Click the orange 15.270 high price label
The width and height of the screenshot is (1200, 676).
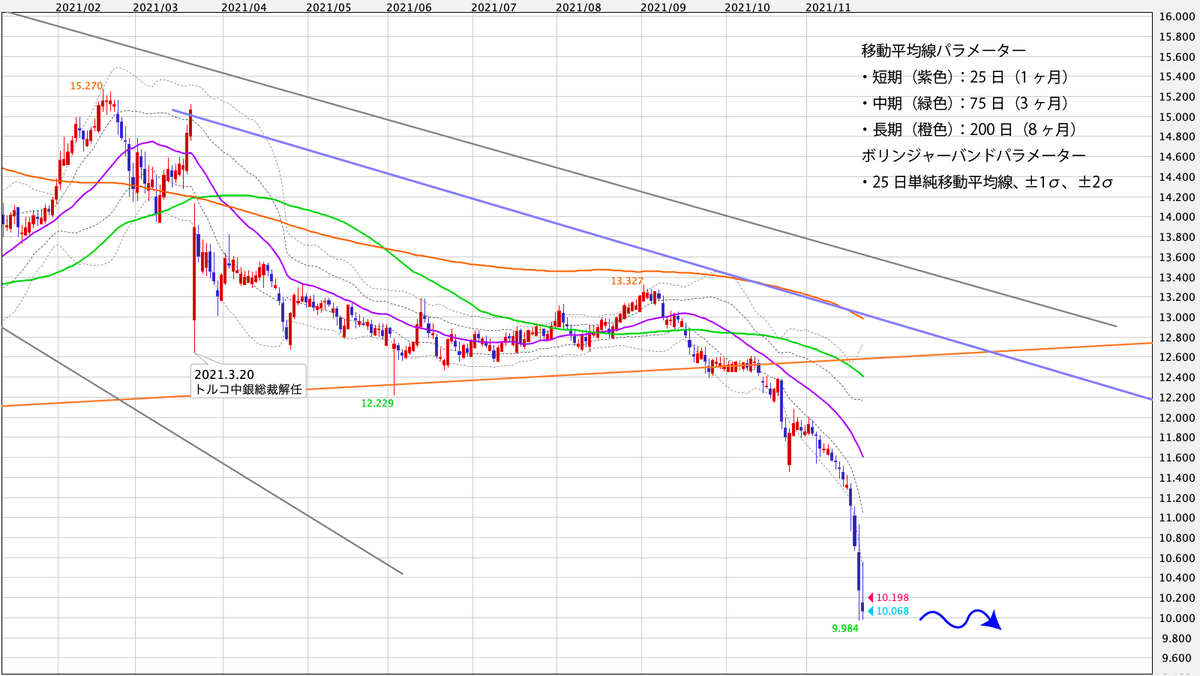click(x=87, y=86)
